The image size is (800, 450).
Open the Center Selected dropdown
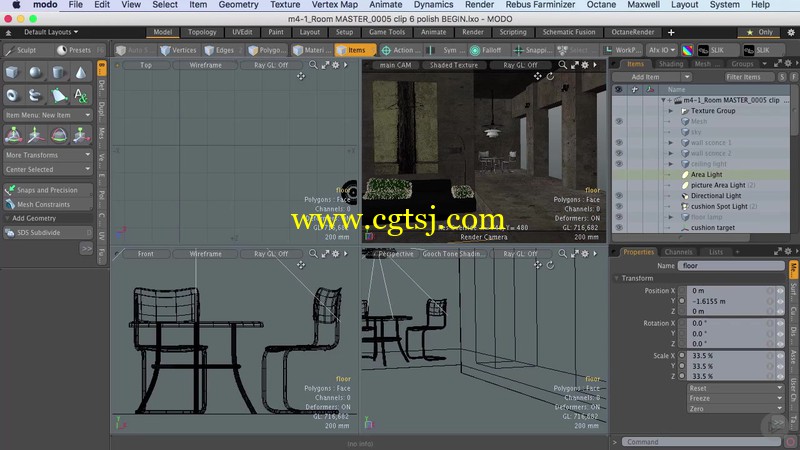coord(48,169)
